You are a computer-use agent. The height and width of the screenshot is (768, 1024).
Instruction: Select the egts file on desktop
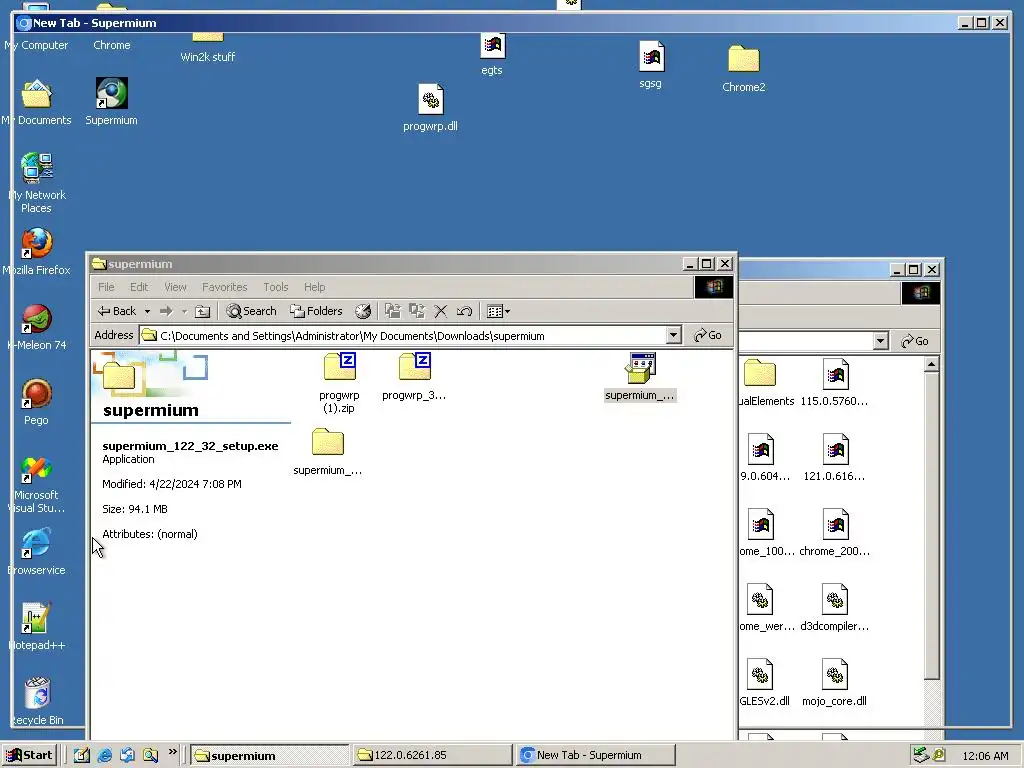(x=492, y=54)
